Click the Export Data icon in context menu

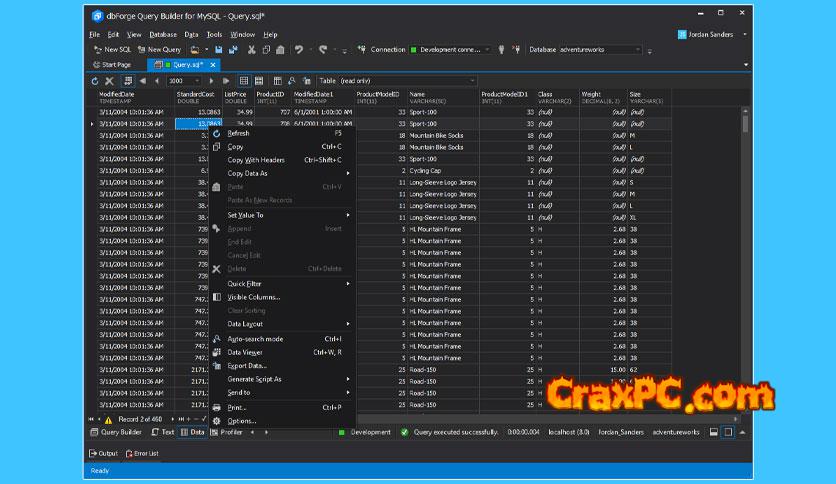click(217, 366)
